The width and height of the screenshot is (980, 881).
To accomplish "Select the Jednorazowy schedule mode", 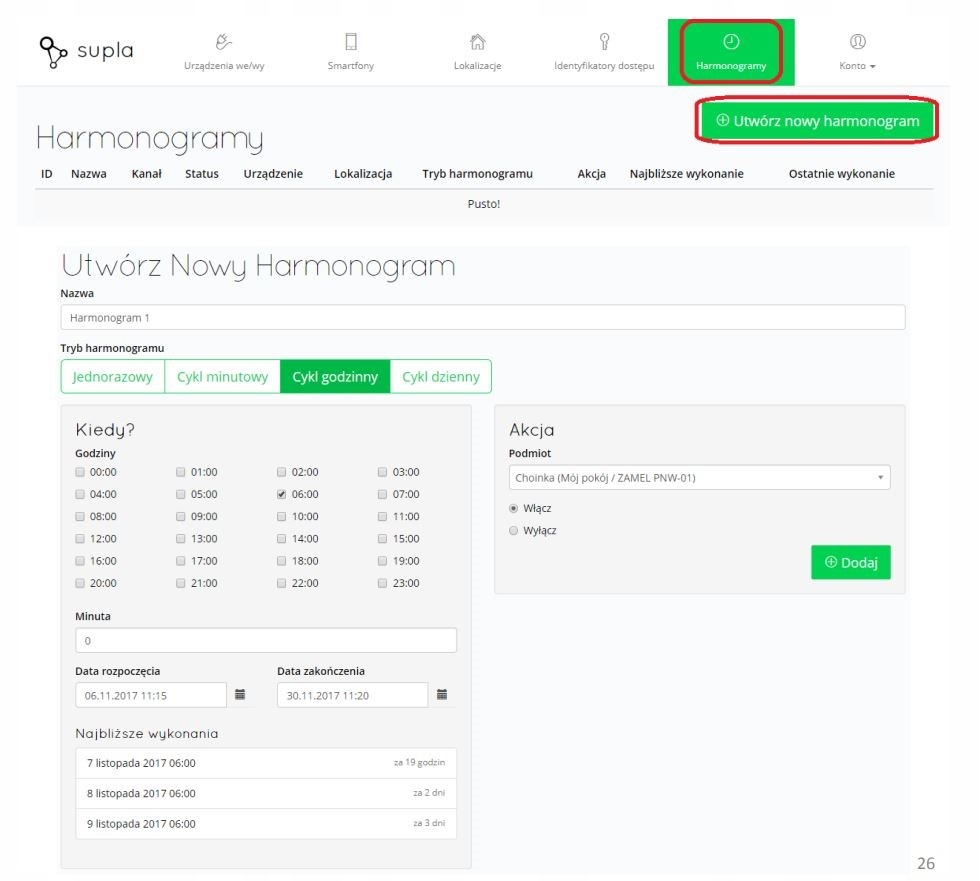I will click(112, 377).
